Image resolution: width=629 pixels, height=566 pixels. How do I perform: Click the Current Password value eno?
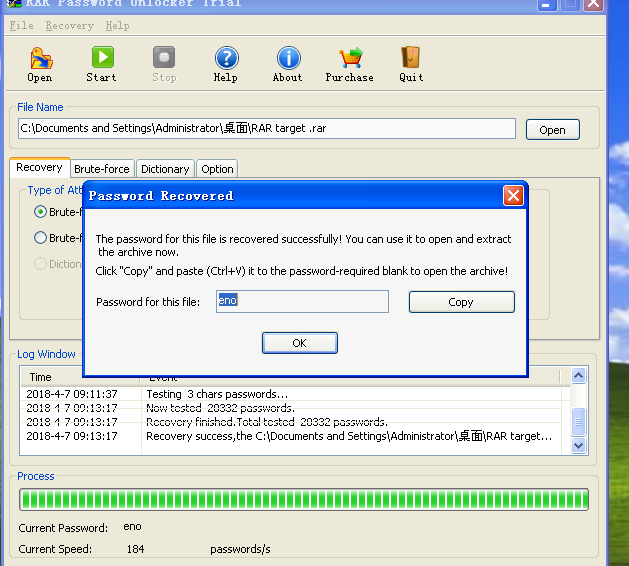tap(132, 527)
